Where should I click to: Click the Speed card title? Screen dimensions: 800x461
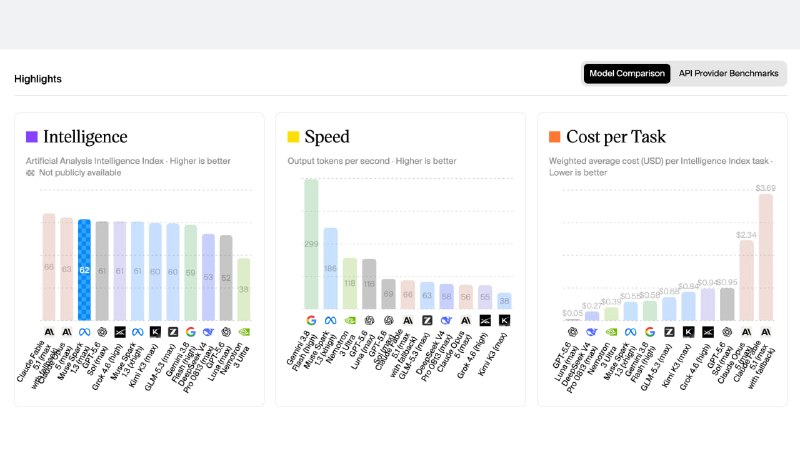pyautogui.click(x=327, y=137)
